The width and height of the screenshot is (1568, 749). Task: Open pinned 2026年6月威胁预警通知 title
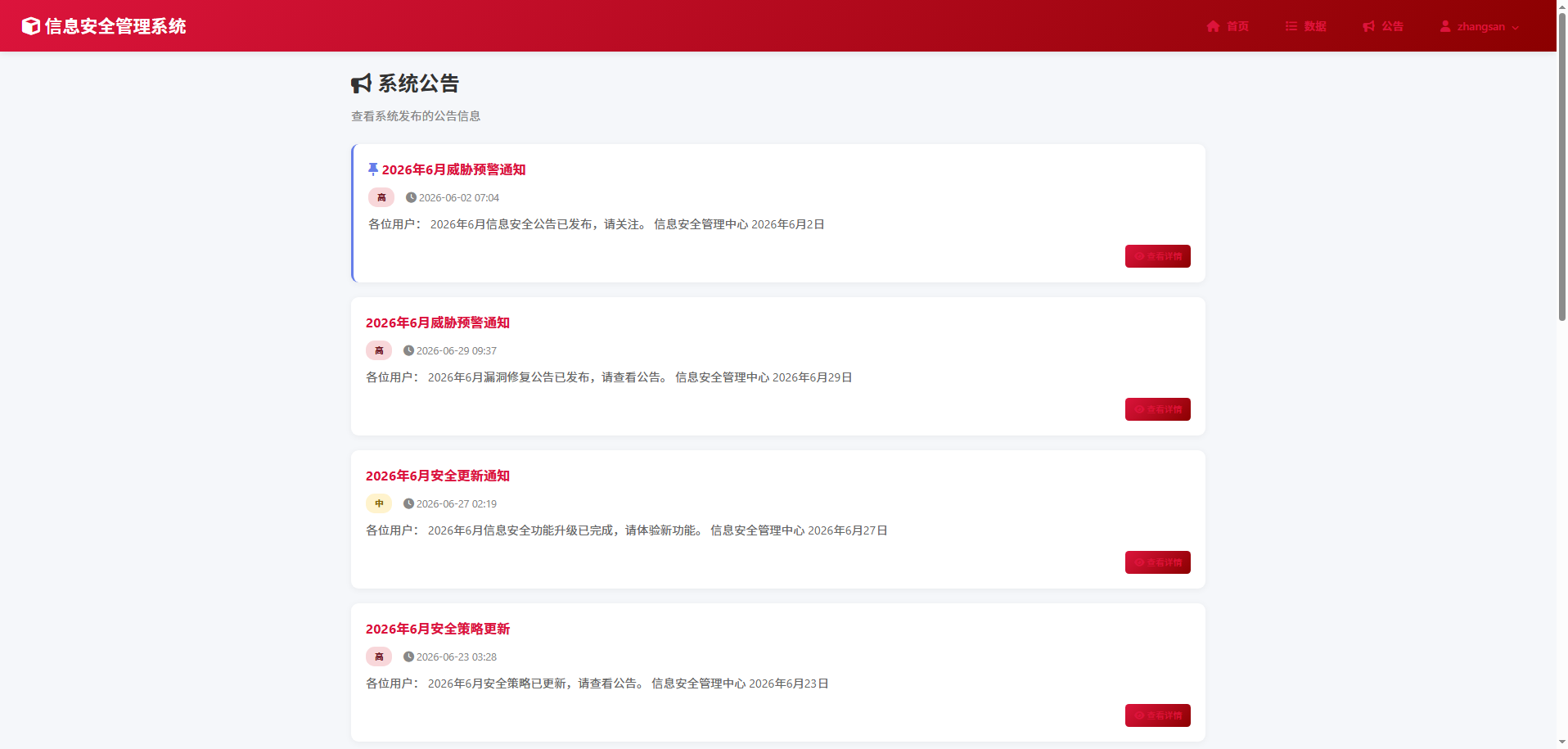(453, 169)
